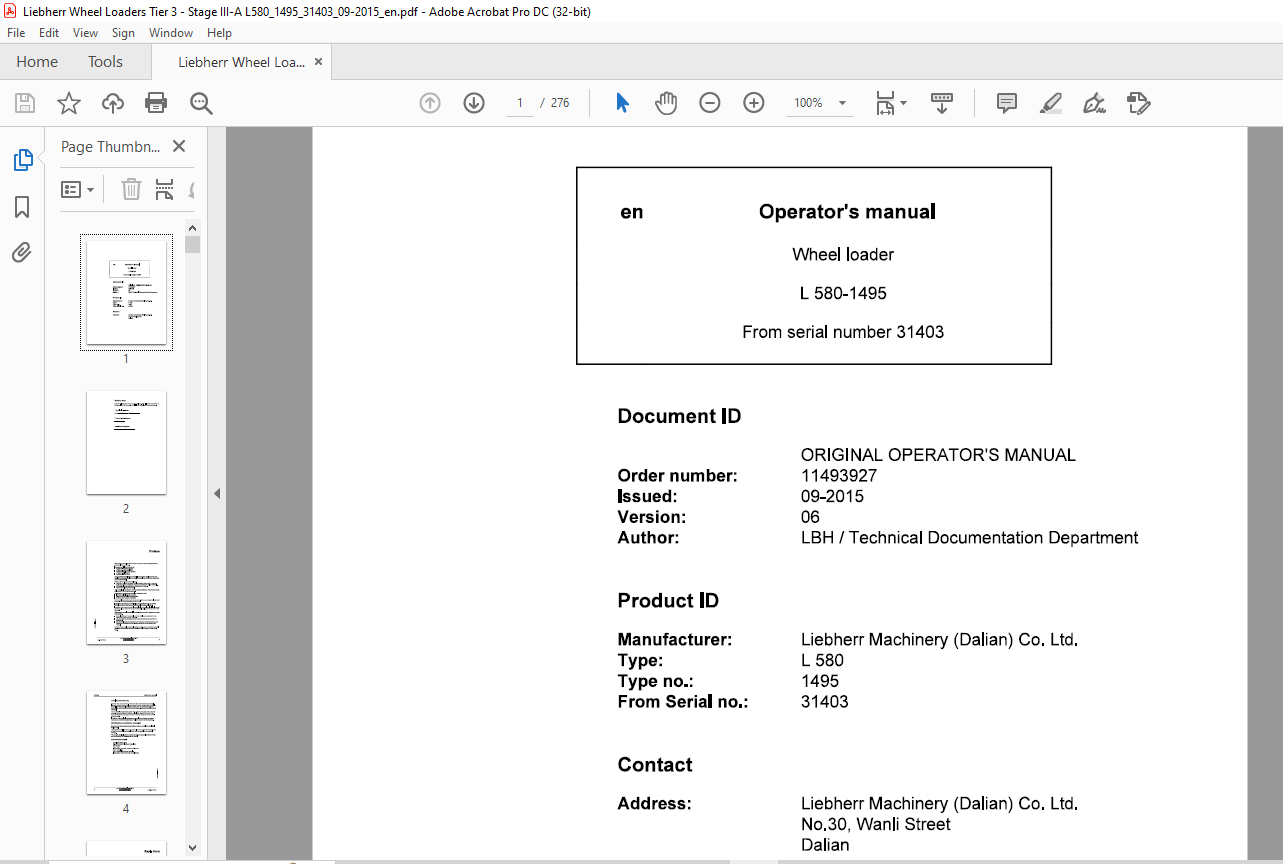Select page 3 thumbnail
This screenshot has height=864, width=1283.
point(126,592)
